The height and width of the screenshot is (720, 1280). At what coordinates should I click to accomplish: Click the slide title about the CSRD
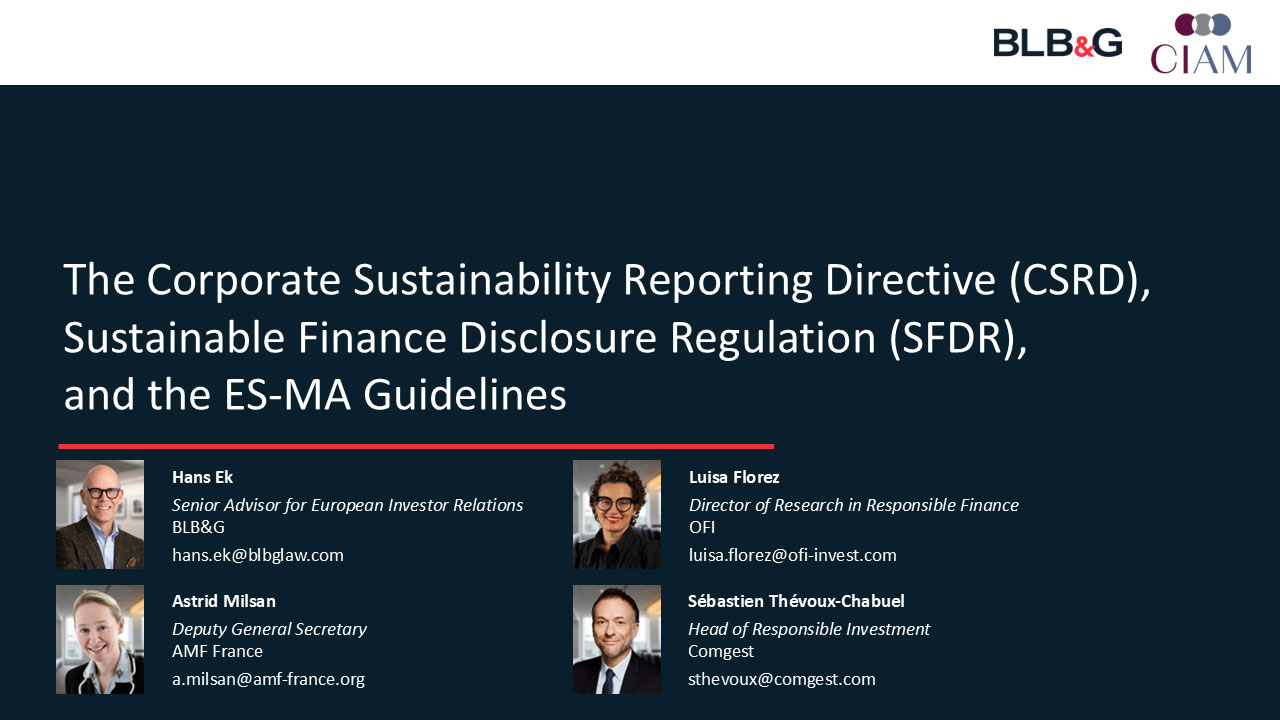607,337
